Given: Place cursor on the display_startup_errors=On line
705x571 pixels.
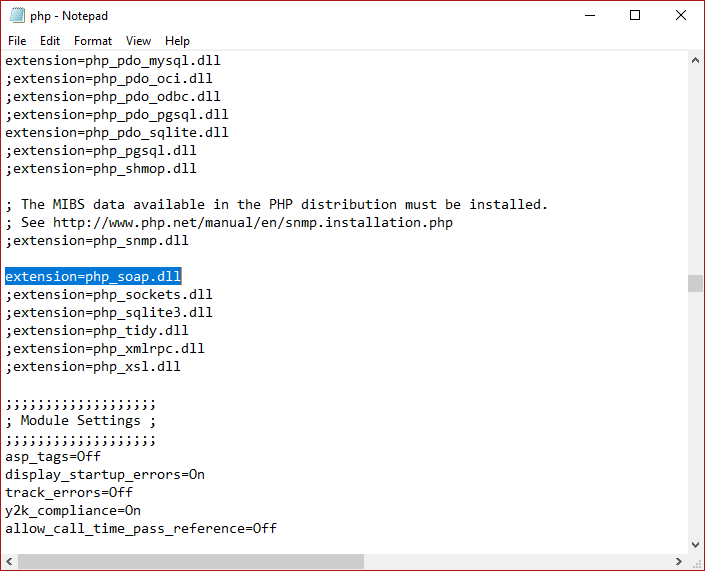Looking at the screenshot, I should pos(104,474).
